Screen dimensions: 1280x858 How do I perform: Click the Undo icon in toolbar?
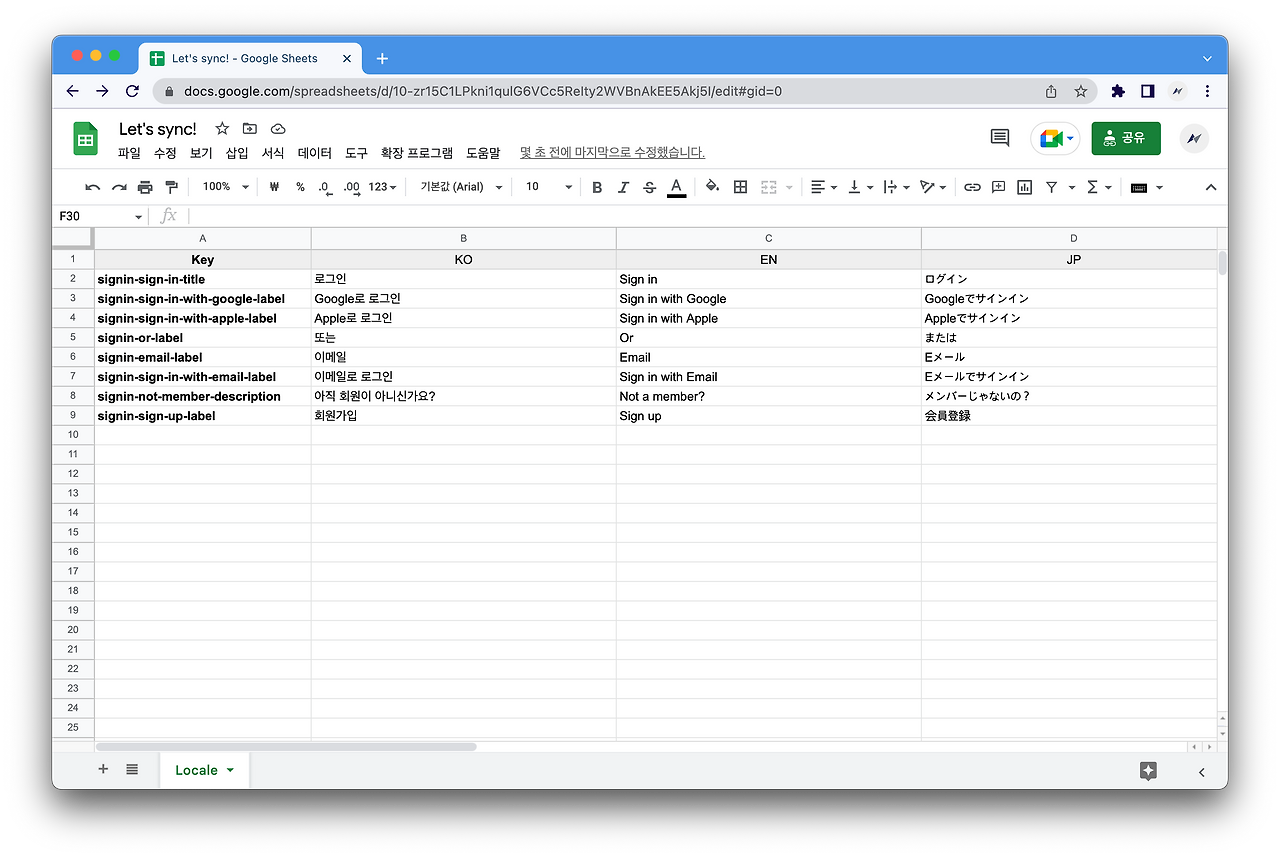[93, 187]
